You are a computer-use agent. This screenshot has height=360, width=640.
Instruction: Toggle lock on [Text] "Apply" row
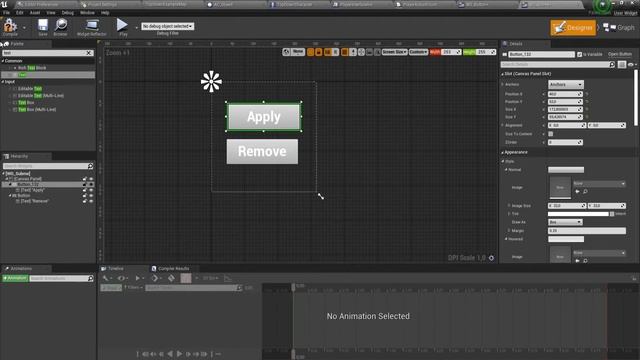(85, 190)
